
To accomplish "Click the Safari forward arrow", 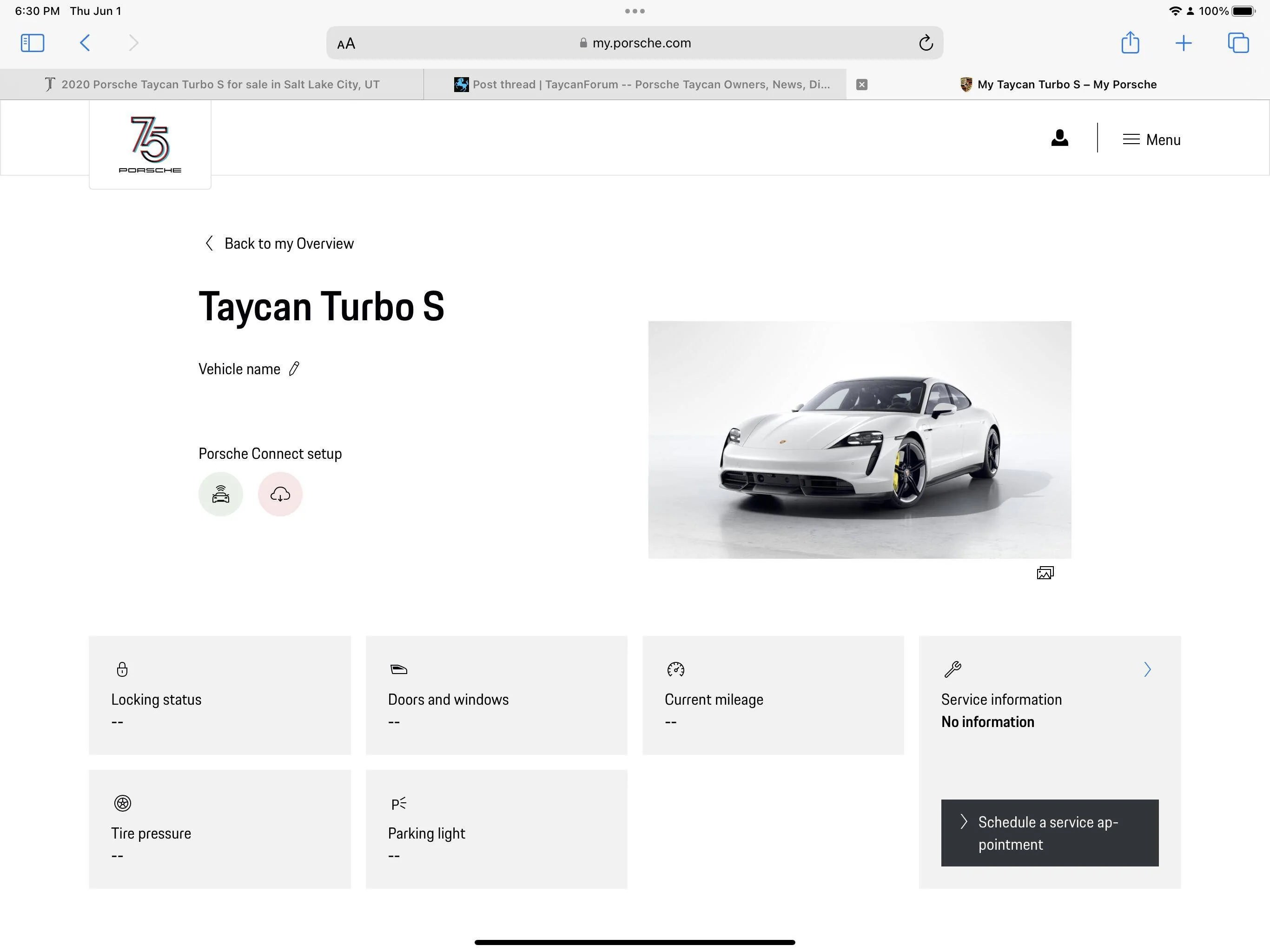I will [x=133, y=43].
